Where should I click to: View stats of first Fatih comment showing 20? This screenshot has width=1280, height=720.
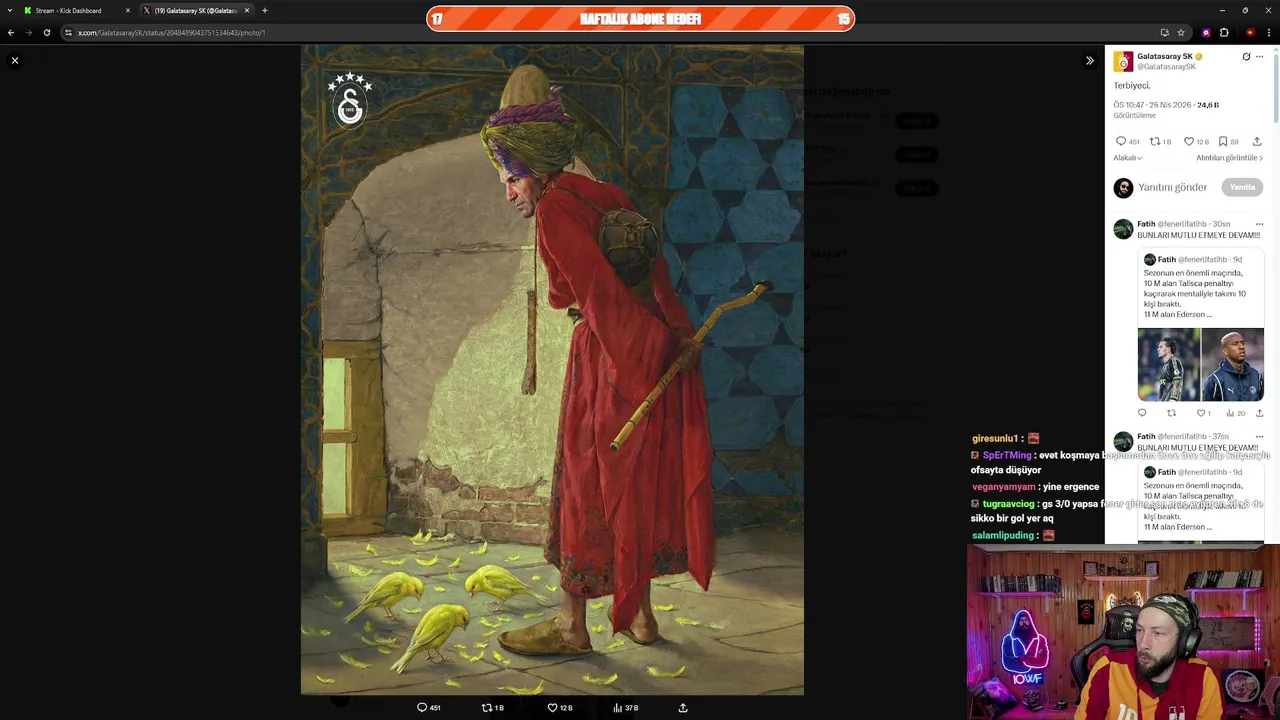coord(1236,413)
